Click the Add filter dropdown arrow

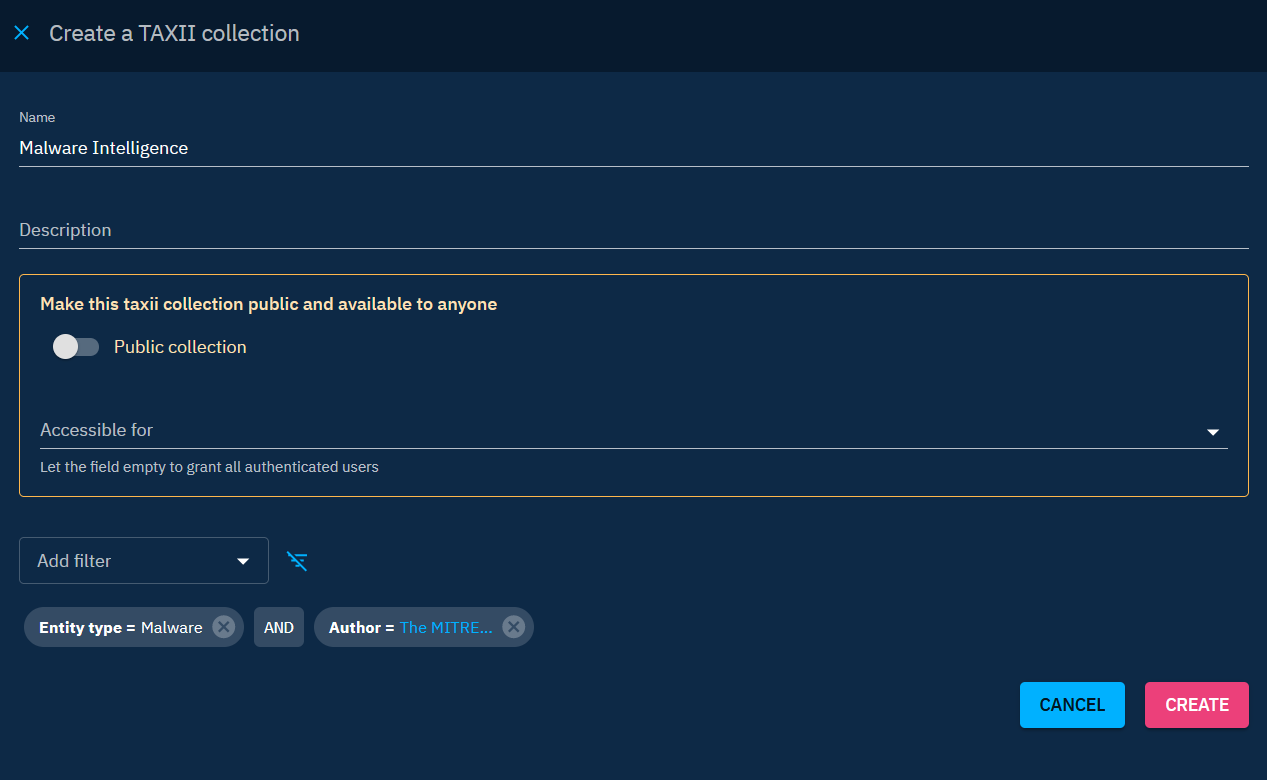click(243, 561)
